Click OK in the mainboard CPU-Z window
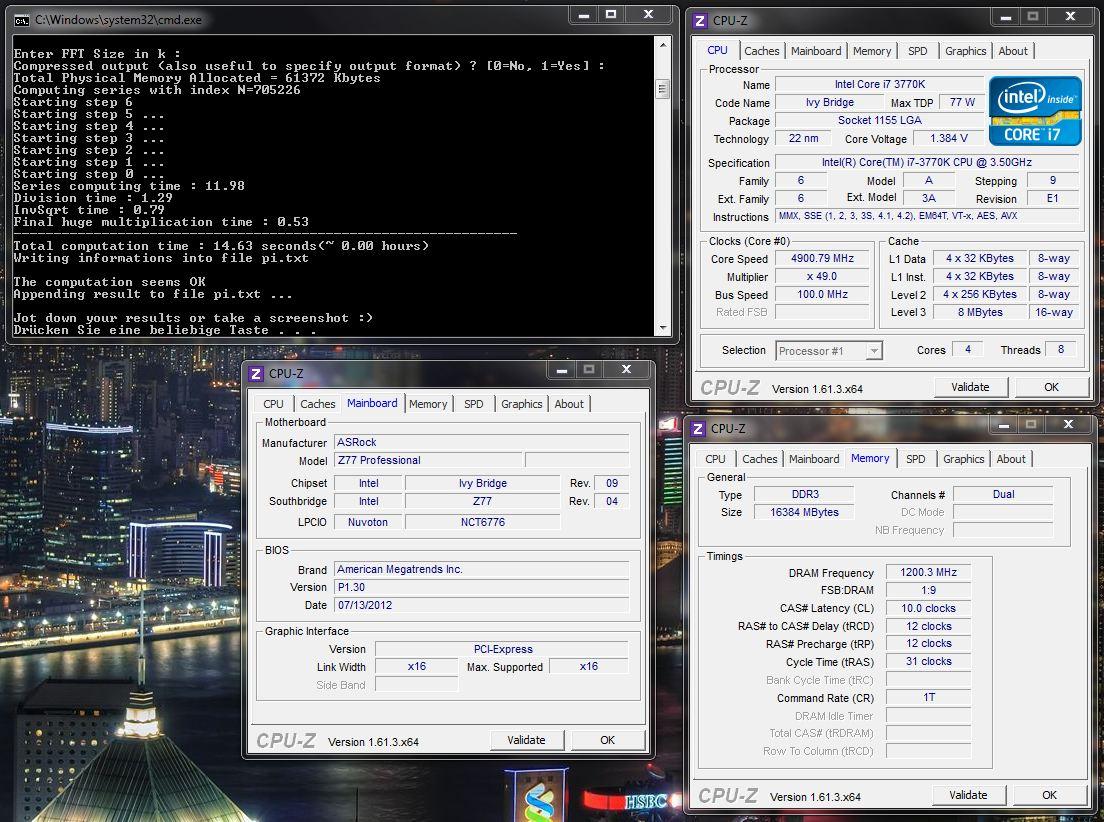The image size is (1104, 822). pyautogui.click(x=608, y=740)
